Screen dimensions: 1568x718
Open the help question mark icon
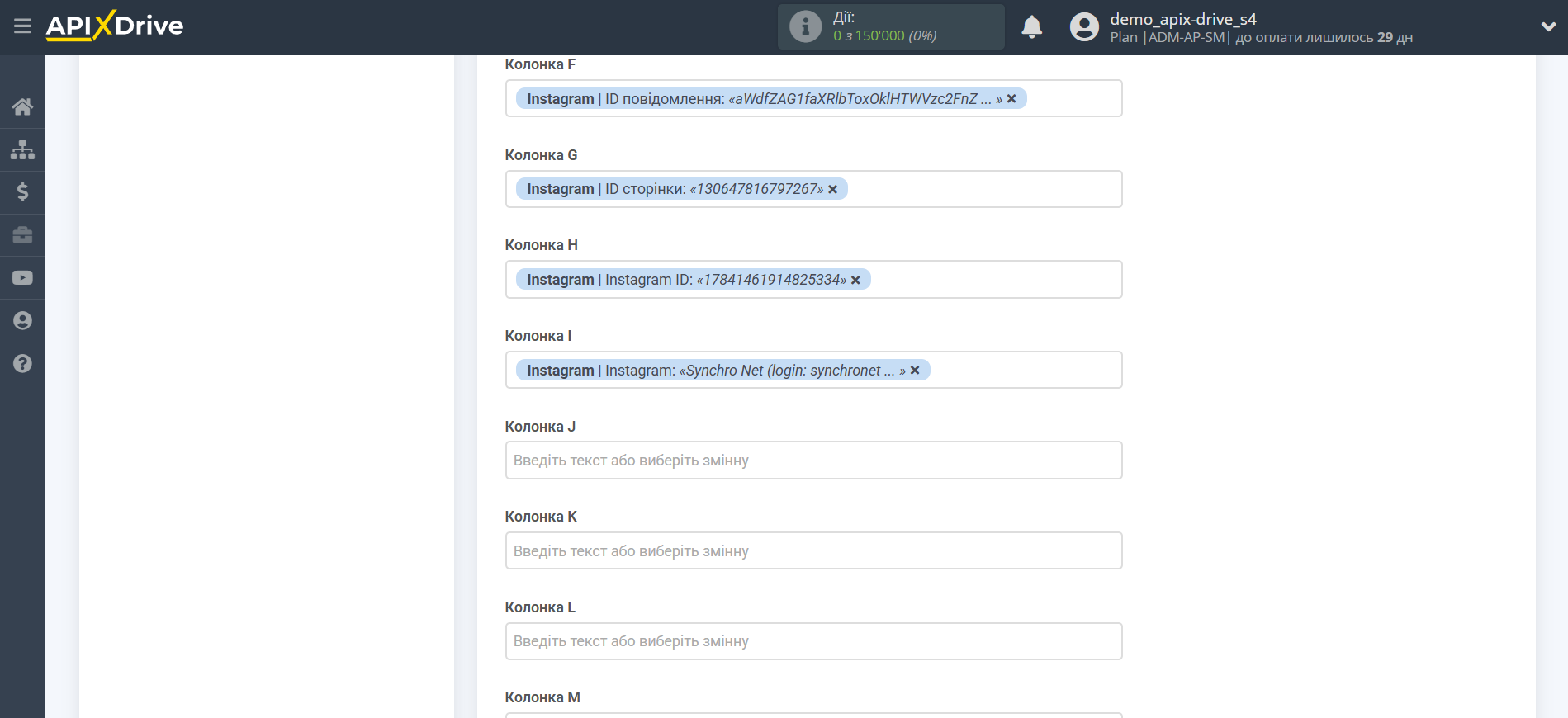click(x=22, y=364)
